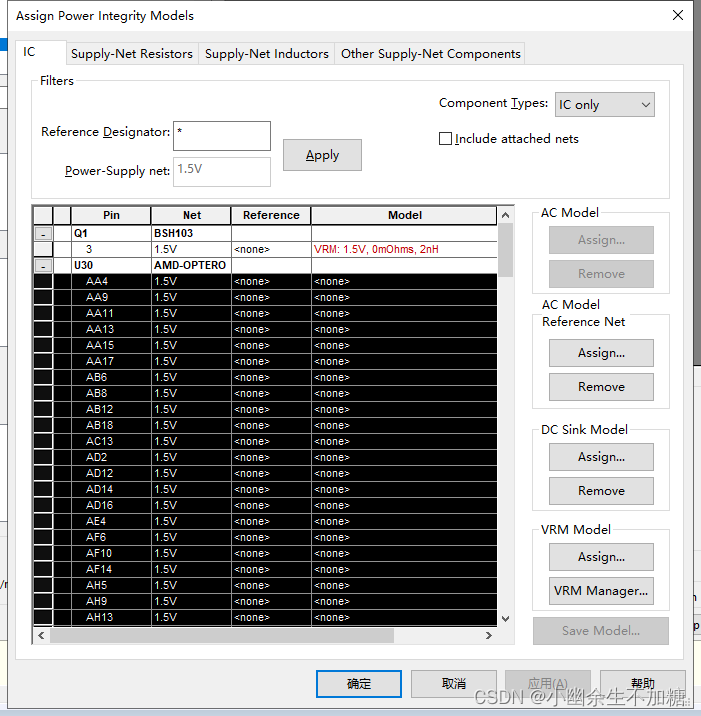Select pin AD14 row
This screenshot has height=716, width=701.
[265, 489]
